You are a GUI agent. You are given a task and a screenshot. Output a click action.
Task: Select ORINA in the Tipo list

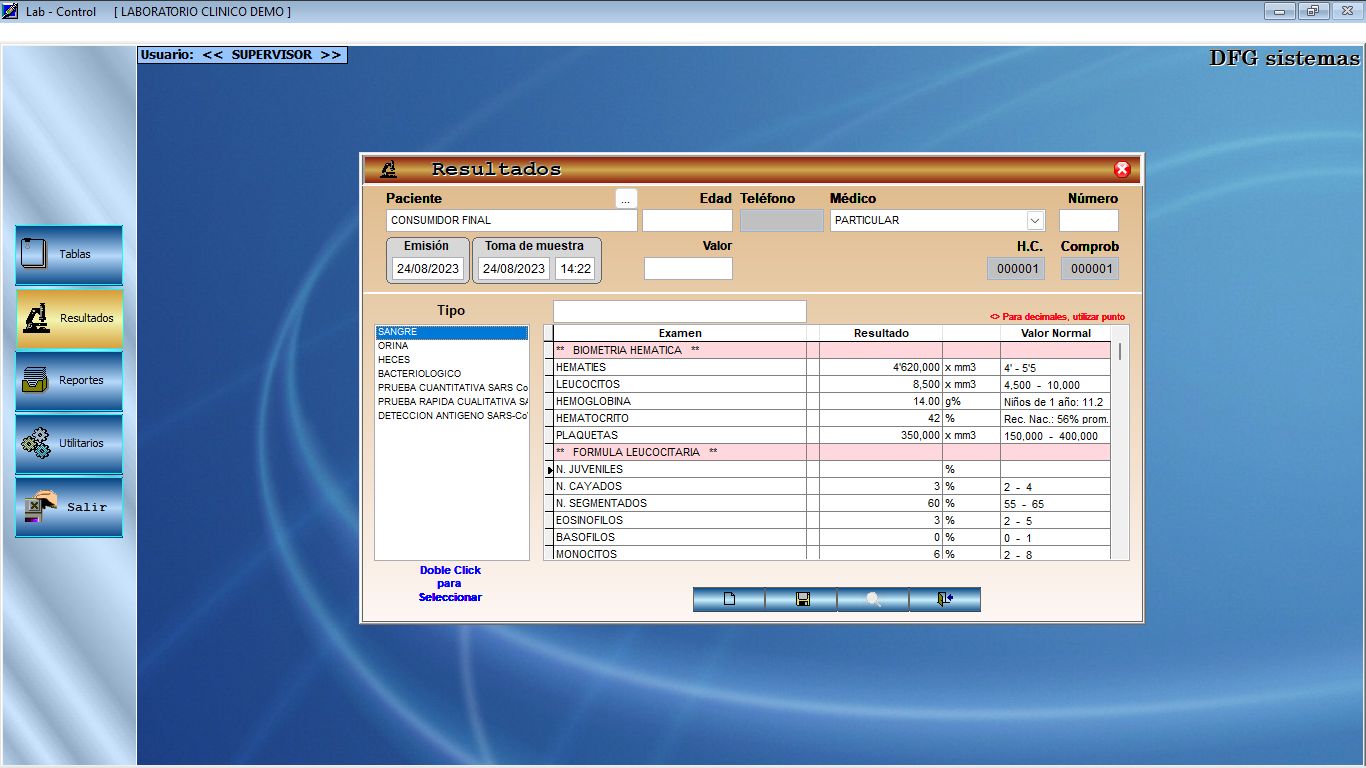451,346
